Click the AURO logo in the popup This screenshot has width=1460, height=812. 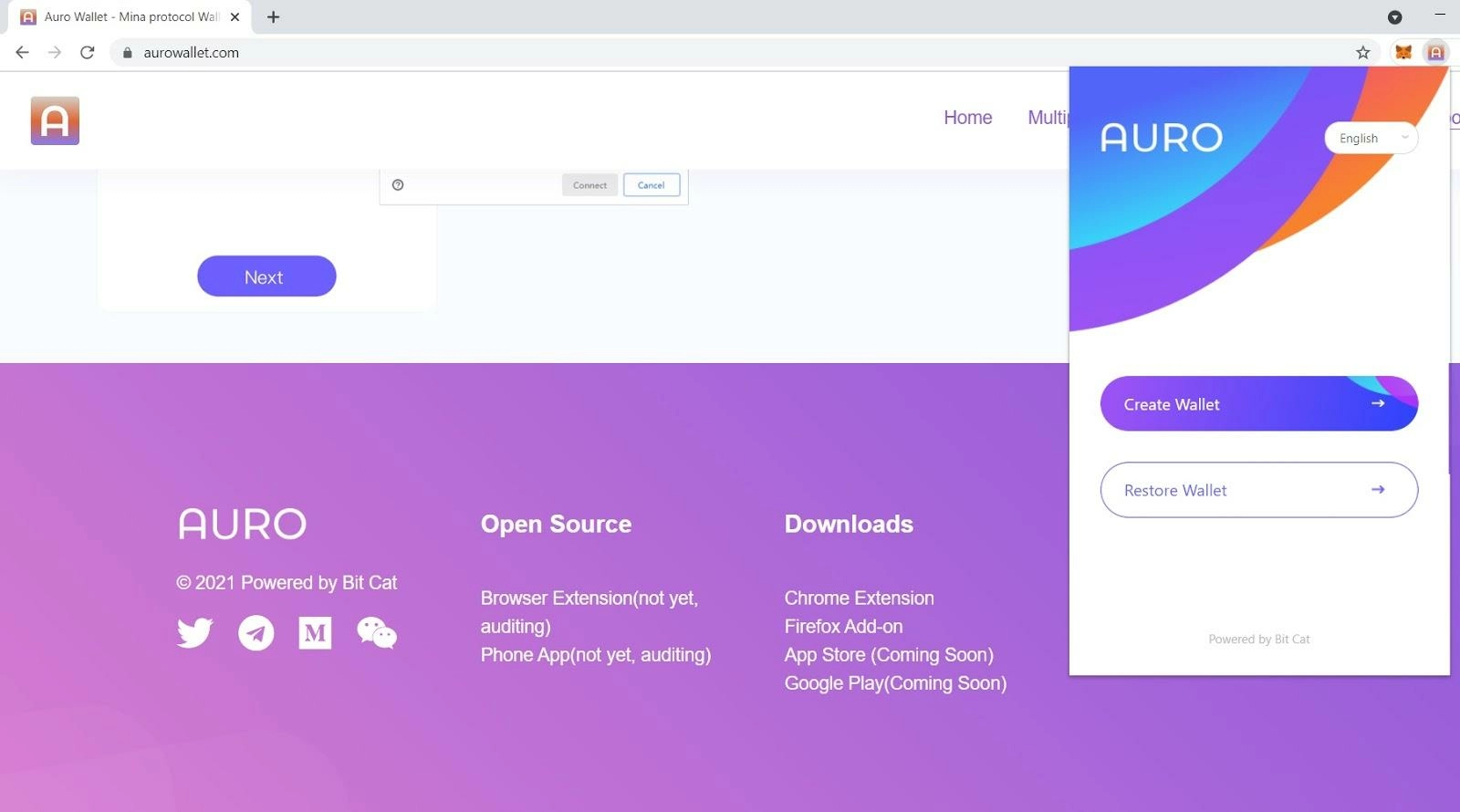[1161, 138]
